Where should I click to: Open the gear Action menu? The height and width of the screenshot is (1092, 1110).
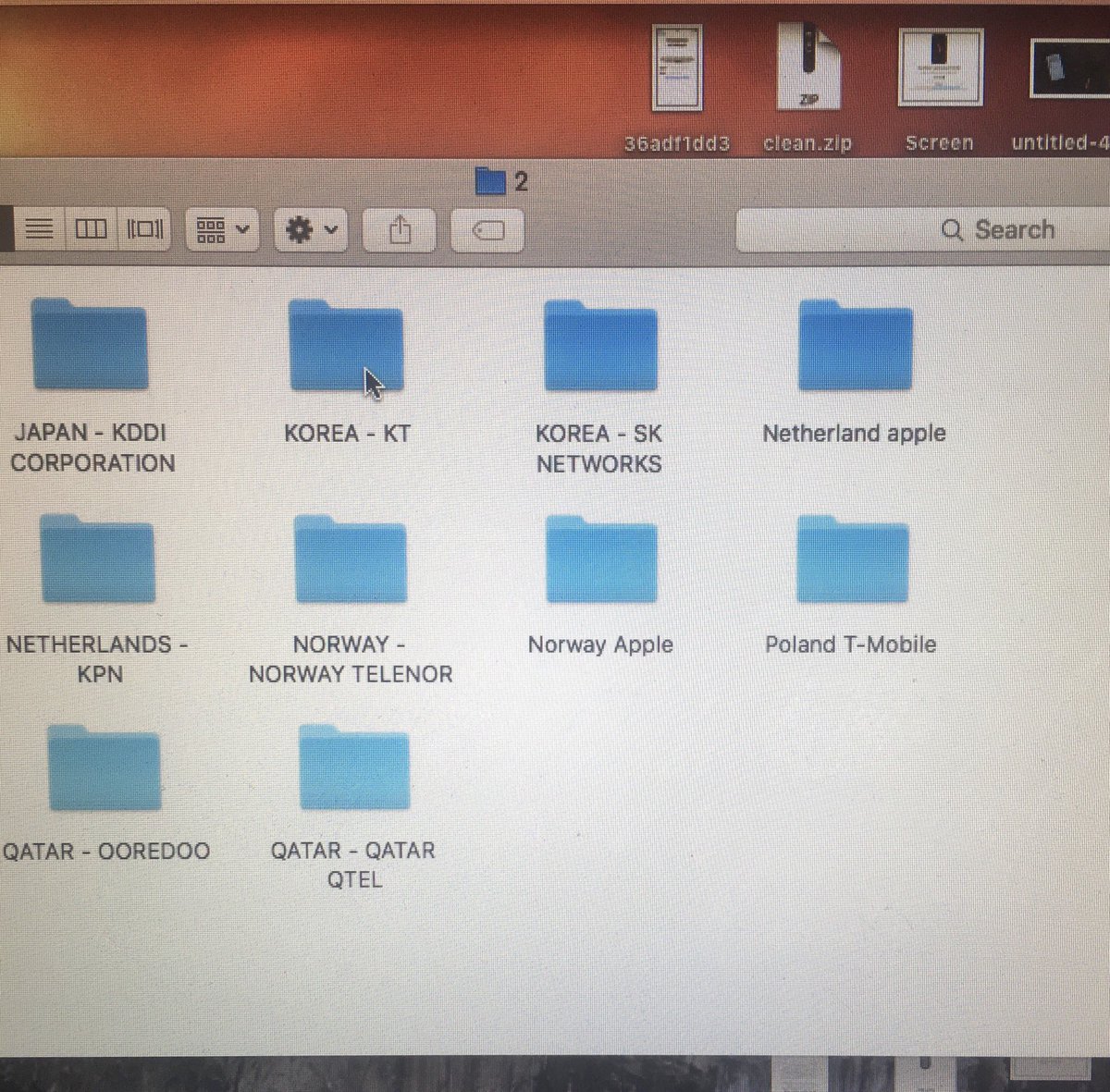coord(311,229)
